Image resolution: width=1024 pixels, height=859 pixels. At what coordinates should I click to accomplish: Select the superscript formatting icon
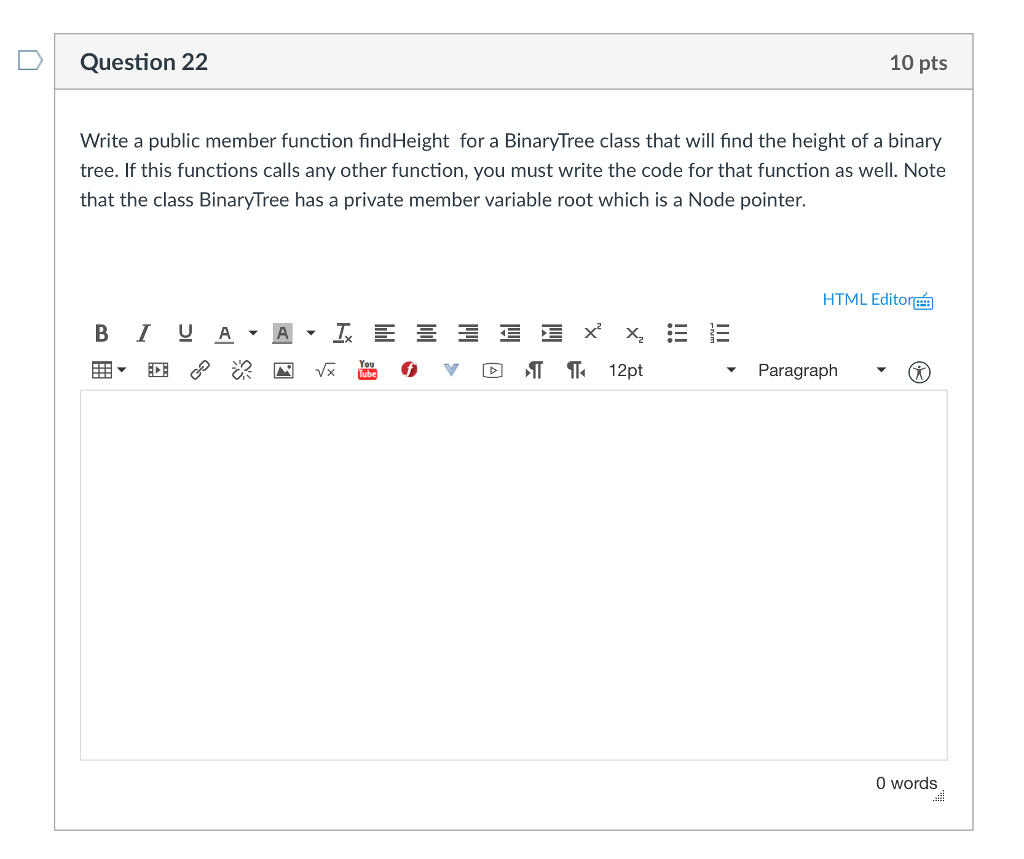tap(592, 333)
